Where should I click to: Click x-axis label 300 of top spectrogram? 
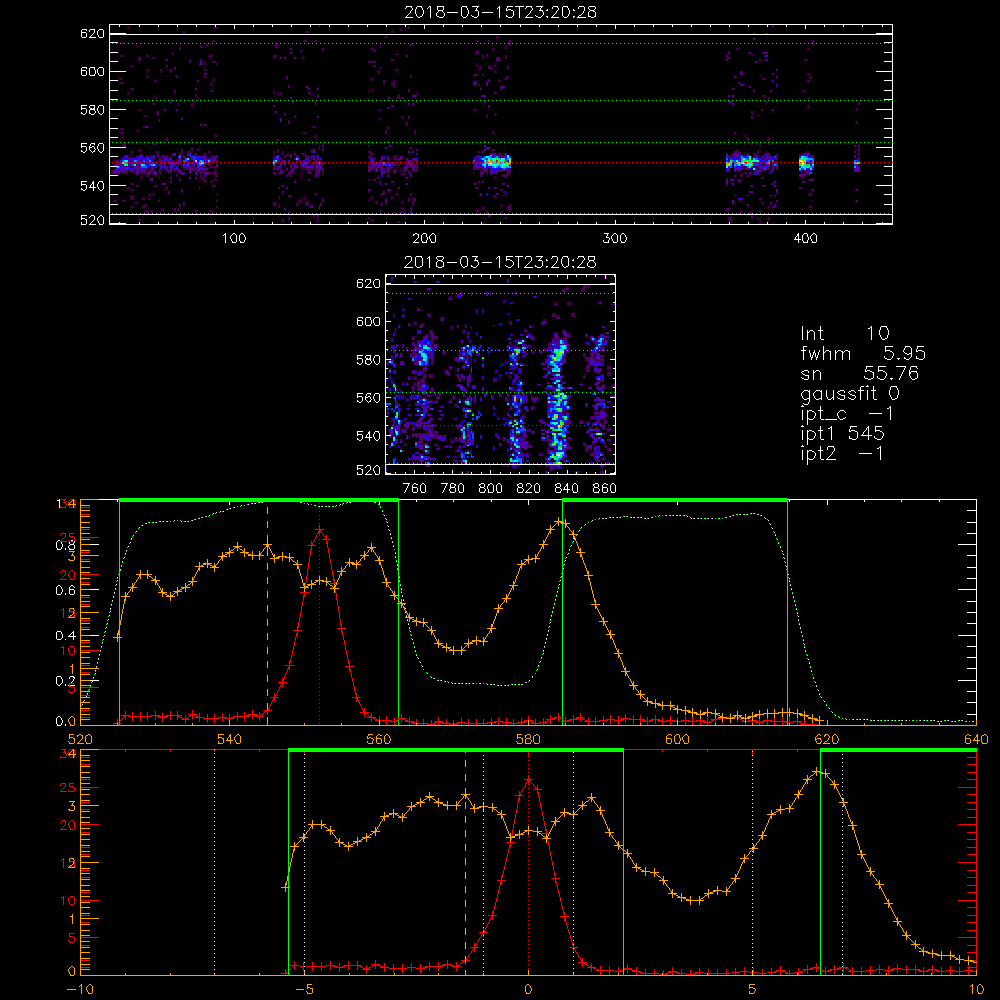click(615, 239)
